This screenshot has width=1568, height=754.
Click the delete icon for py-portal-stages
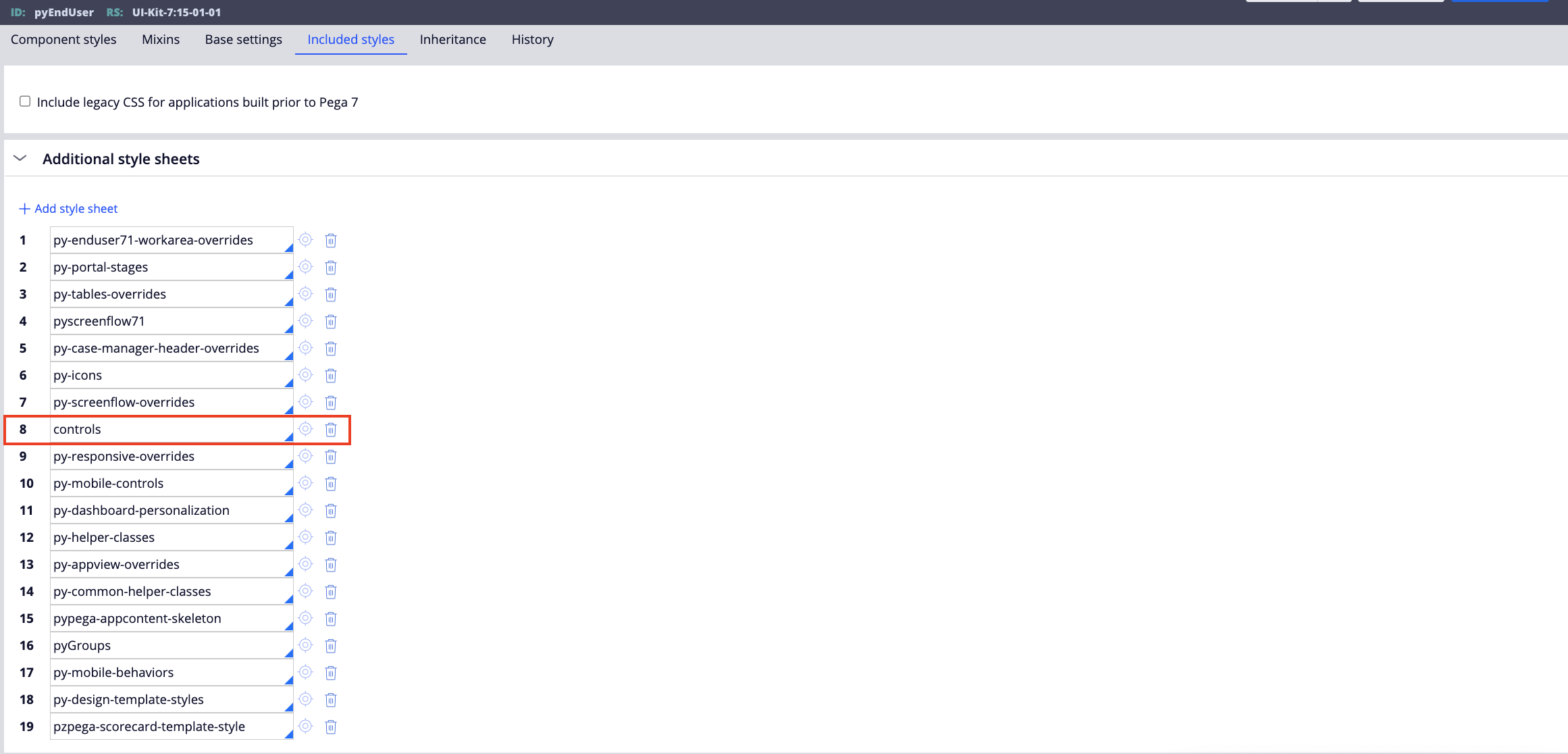coord(331,267)
